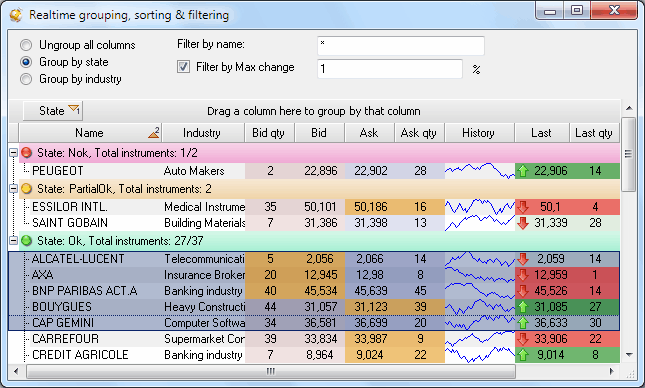This screenshot has width=645, height=388.
Task: Select the ALCATEL-LUCENT row name
Action: (78, 258)
